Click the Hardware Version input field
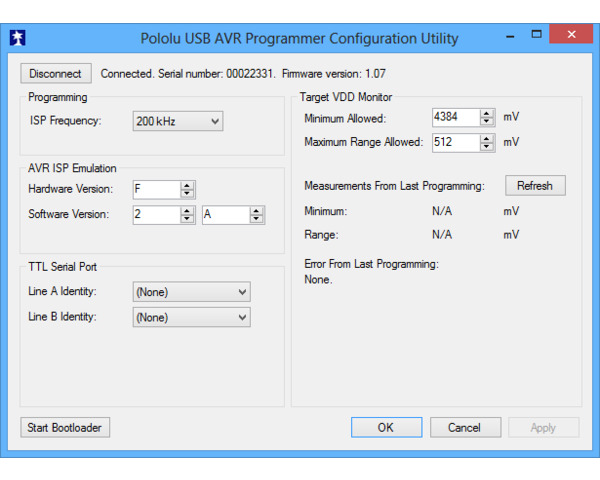 (x=157, y=189)
